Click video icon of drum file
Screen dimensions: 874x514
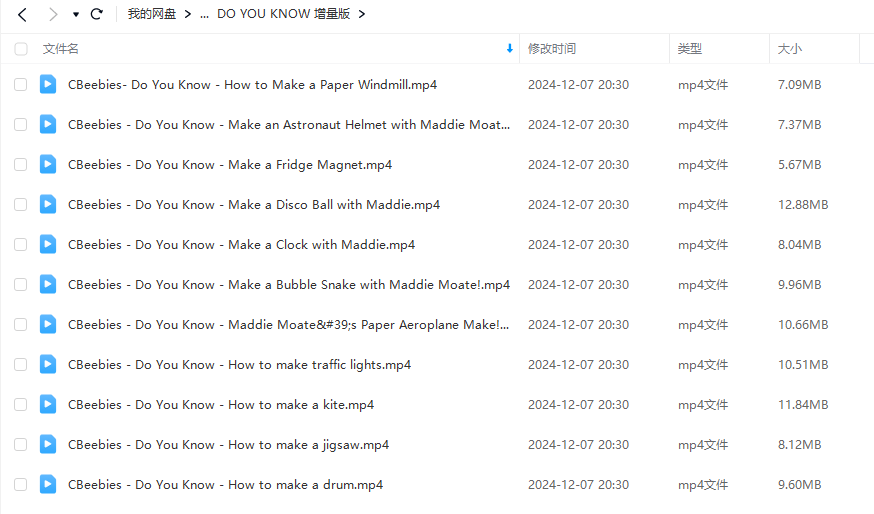click(x=48, y=484)
